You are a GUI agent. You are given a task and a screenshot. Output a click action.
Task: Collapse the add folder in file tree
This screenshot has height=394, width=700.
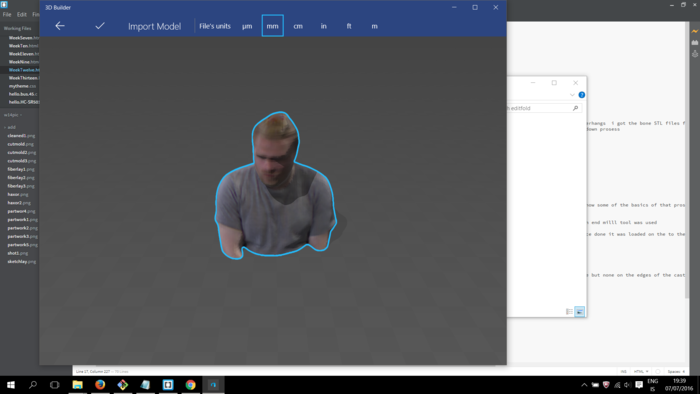coord(10,127)
